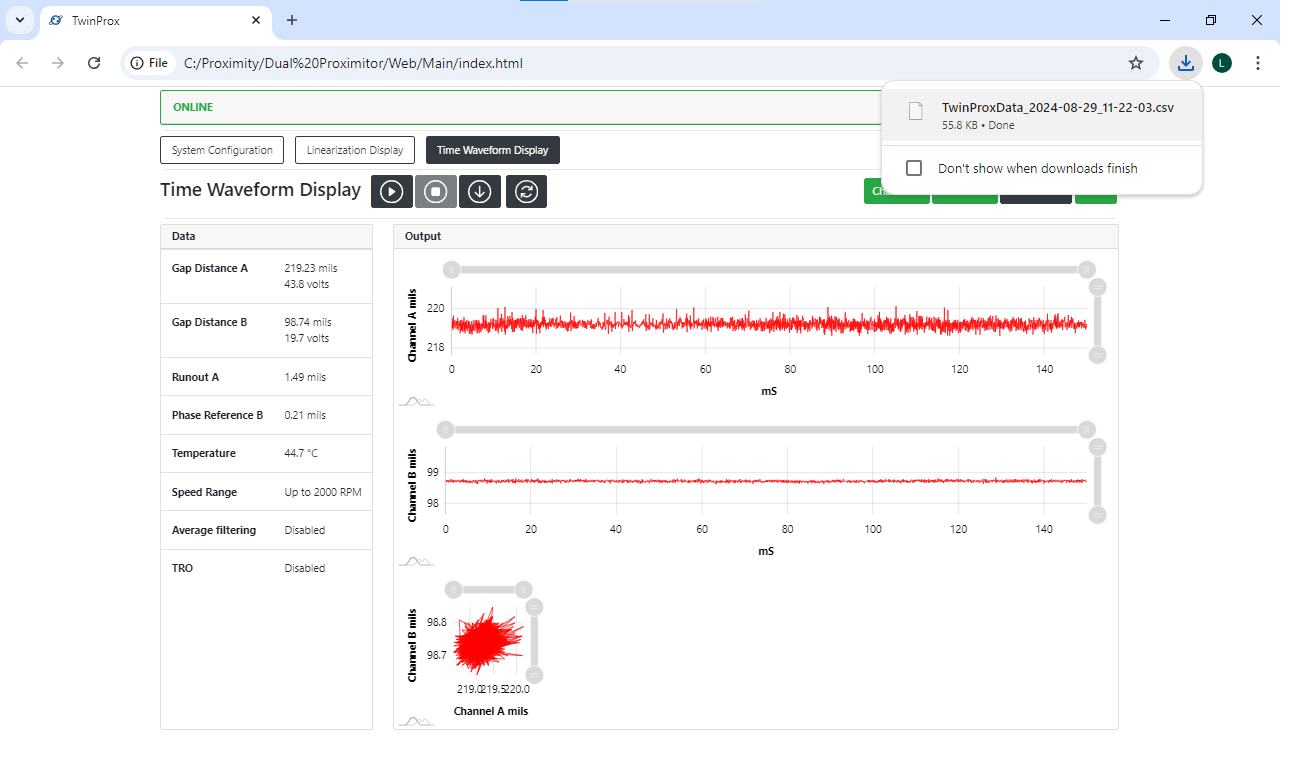
Task: Tick Don't show when downloads finish
Action: click(x=913, y=168)
